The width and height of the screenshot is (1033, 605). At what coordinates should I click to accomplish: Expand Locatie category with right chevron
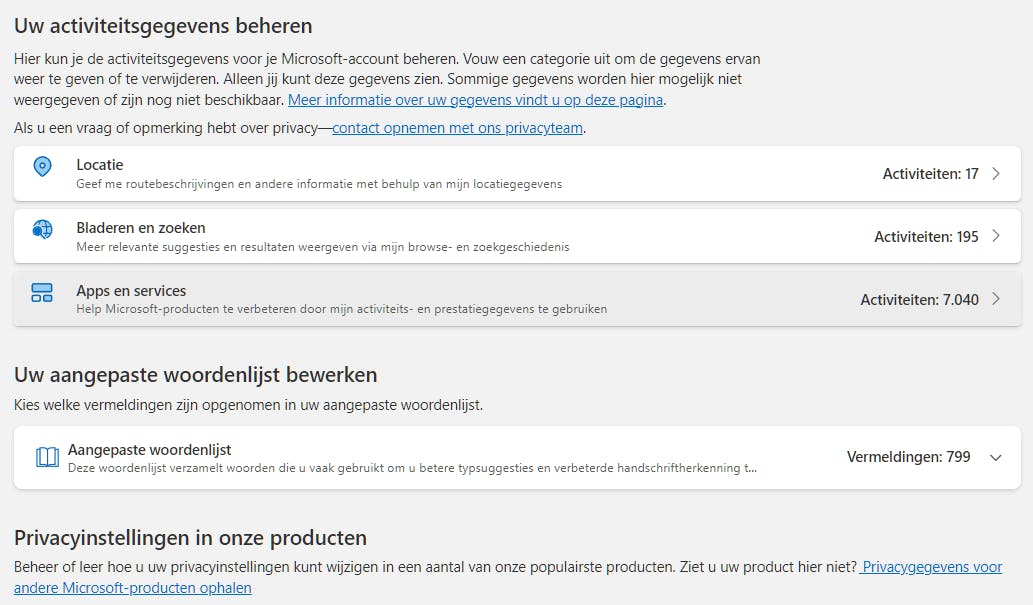995,174
